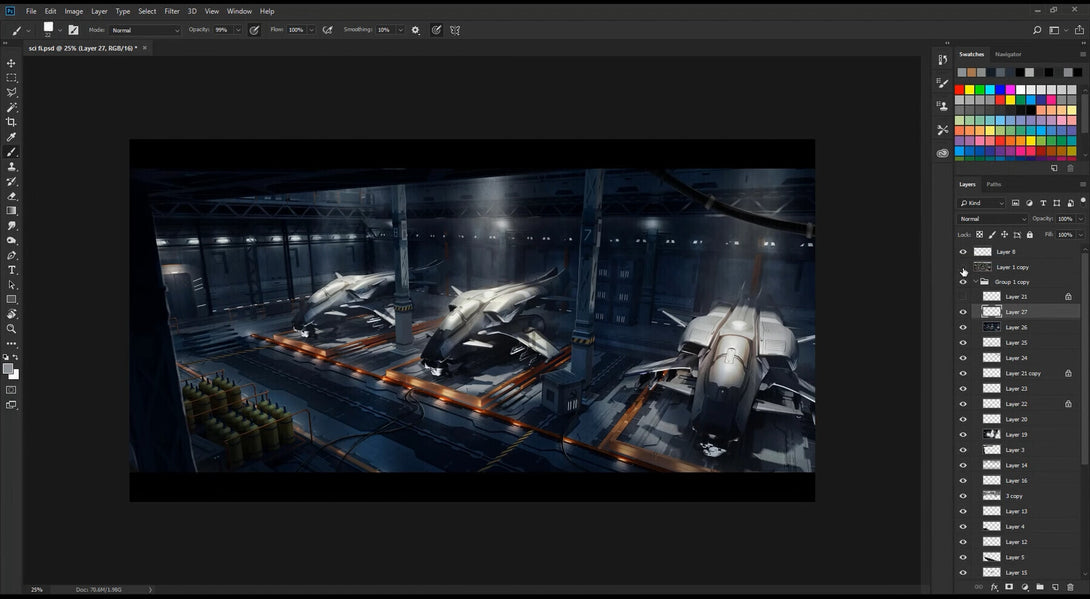Collapse the Group 1 copy folder
1090x599 pixels.
[x=975, y=281]
